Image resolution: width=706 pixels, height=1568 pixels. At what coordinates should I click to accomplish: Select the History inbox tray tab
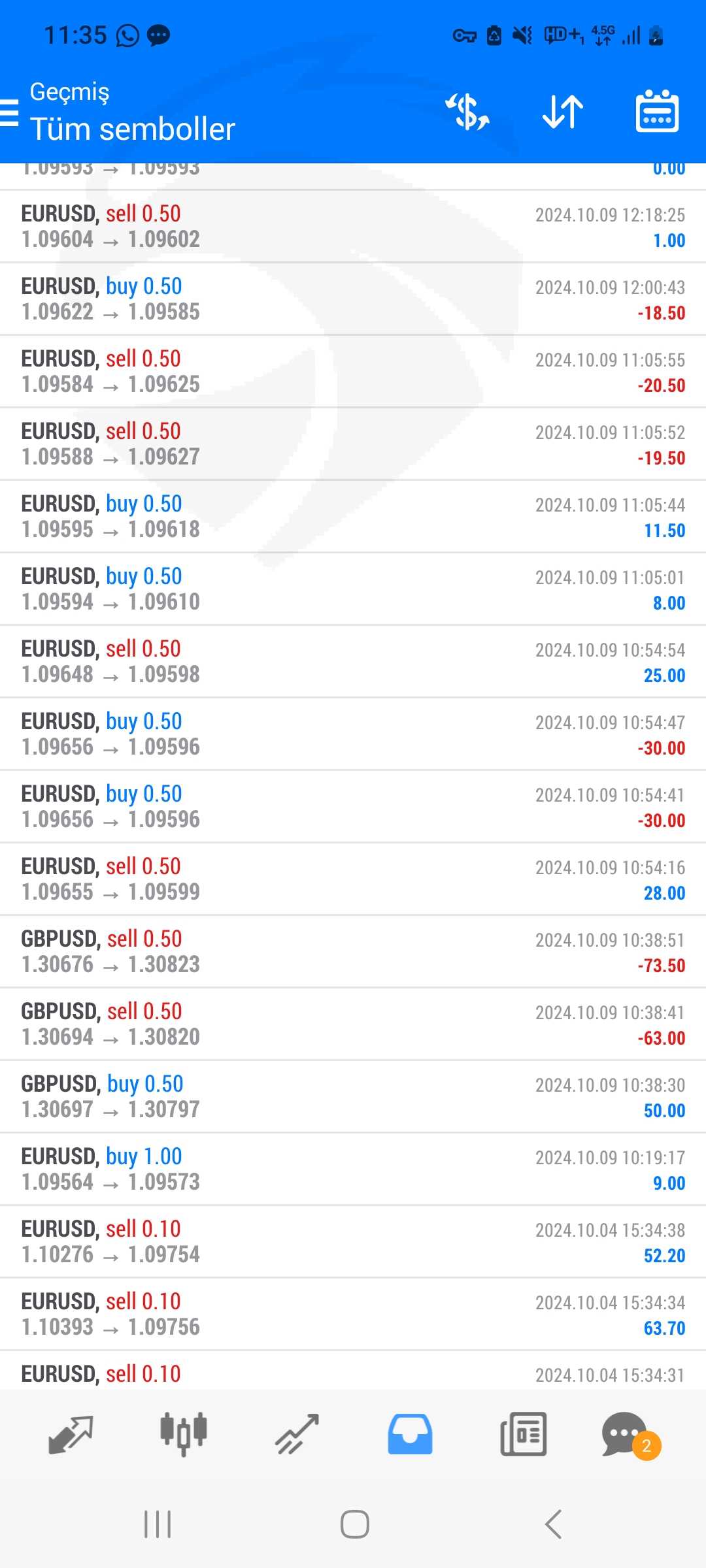tap(410, 1434)
